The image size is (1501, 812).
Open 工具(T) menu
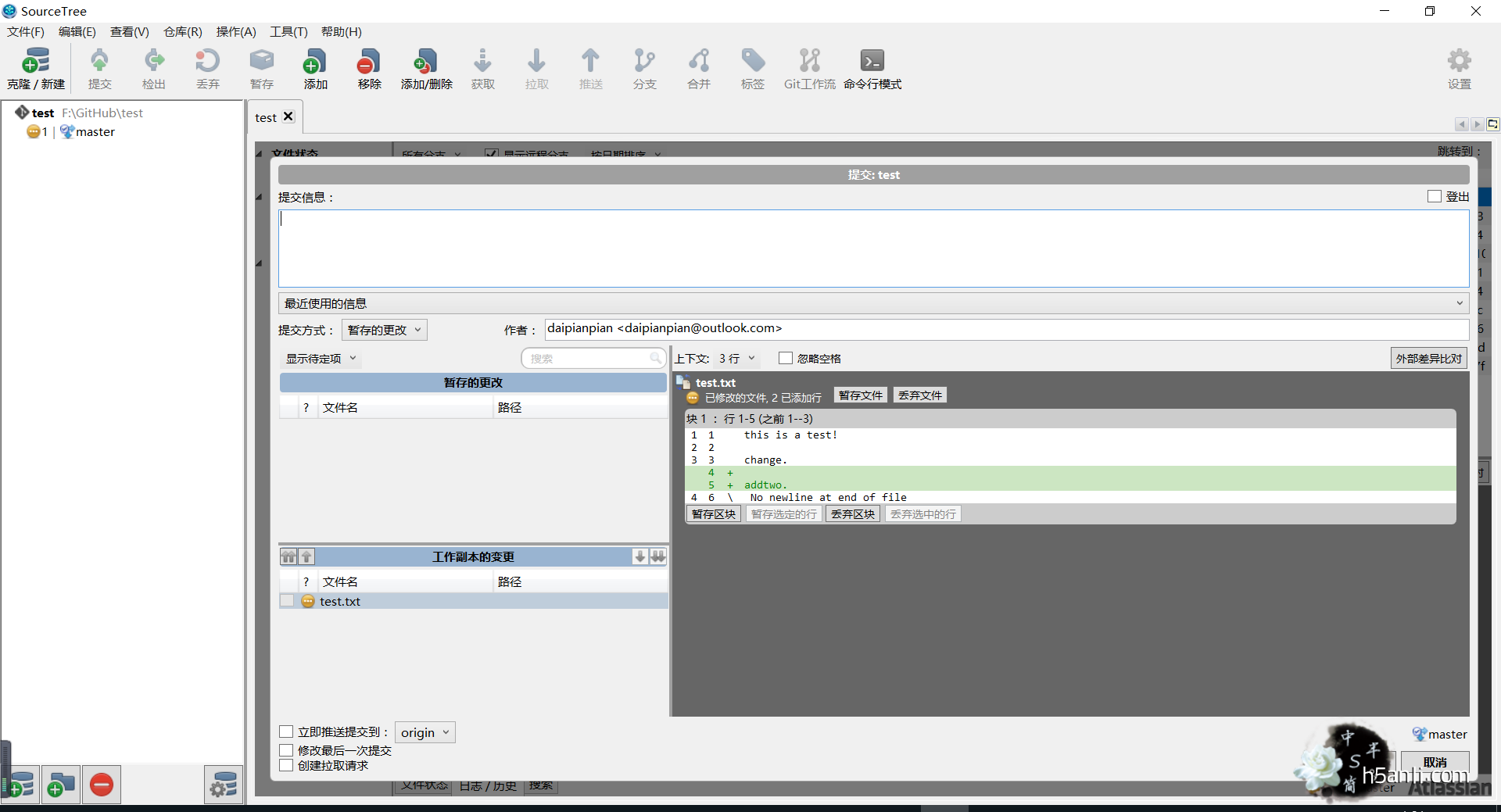289,31
